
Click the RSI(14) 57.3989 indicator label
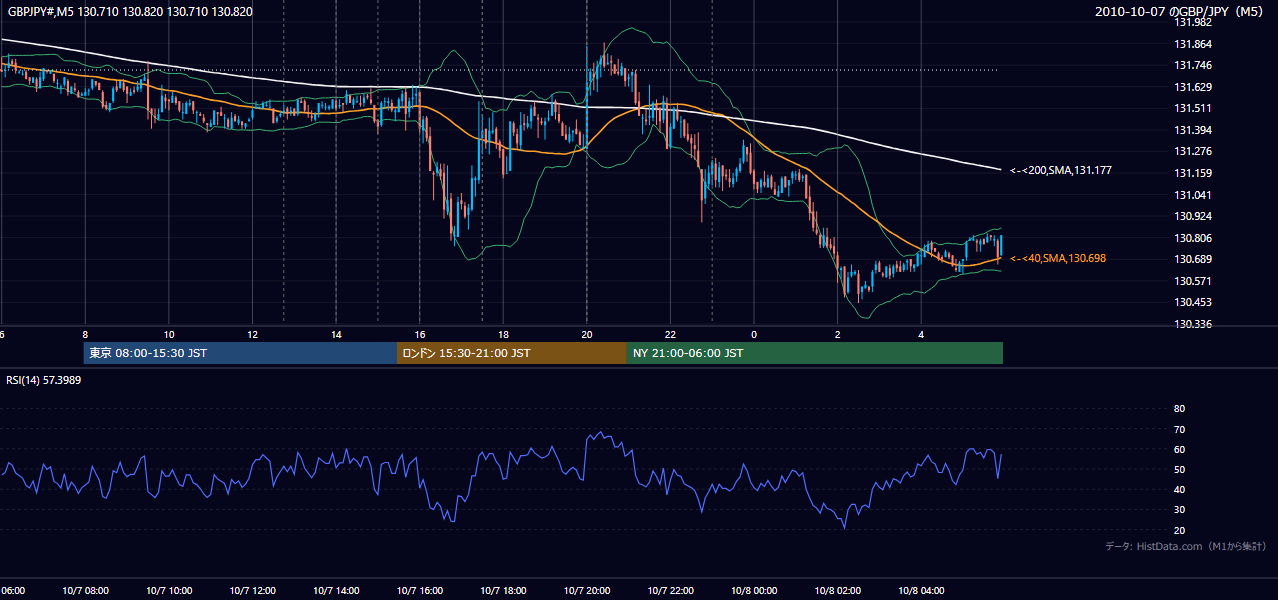coord(43,380)
